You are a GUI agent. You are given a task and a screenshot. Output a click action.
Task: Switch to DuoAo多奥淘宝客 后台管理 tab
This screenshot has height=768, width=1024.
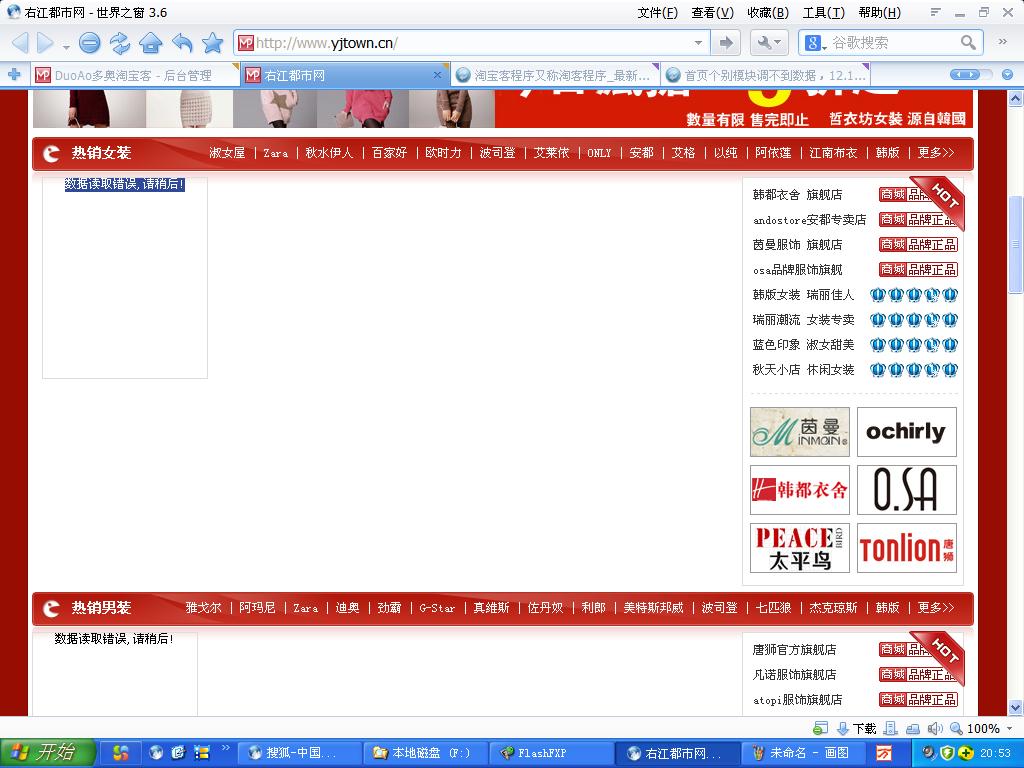(x=134, y=76)
